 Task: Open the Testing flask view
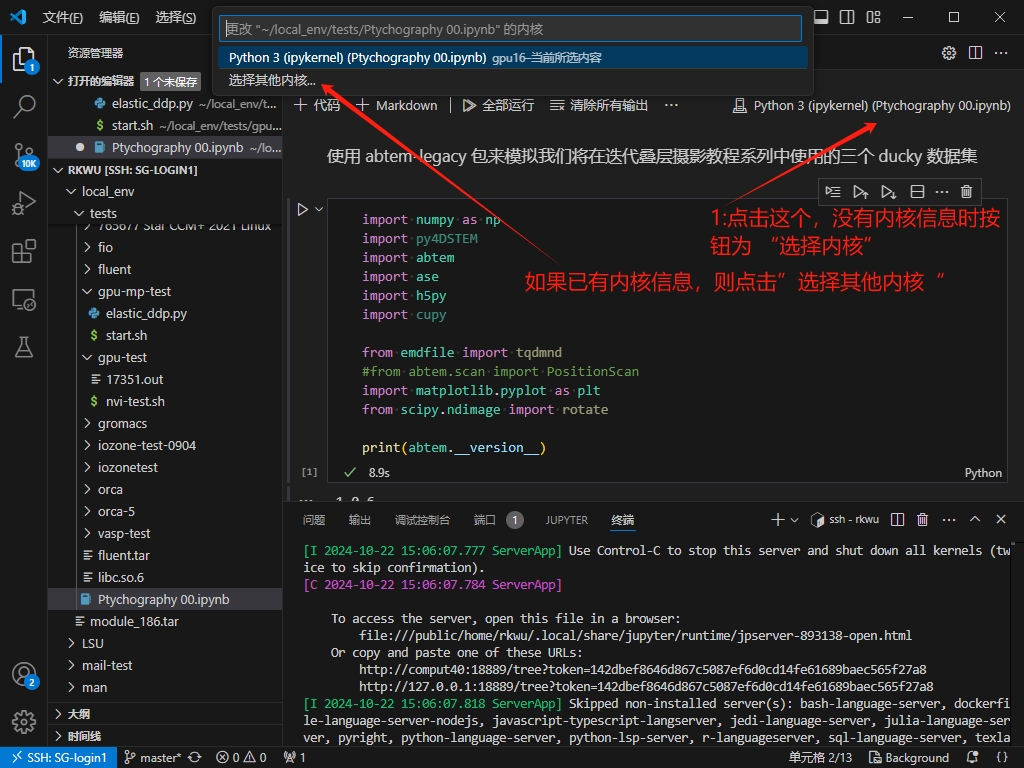[x=24, y=347]
